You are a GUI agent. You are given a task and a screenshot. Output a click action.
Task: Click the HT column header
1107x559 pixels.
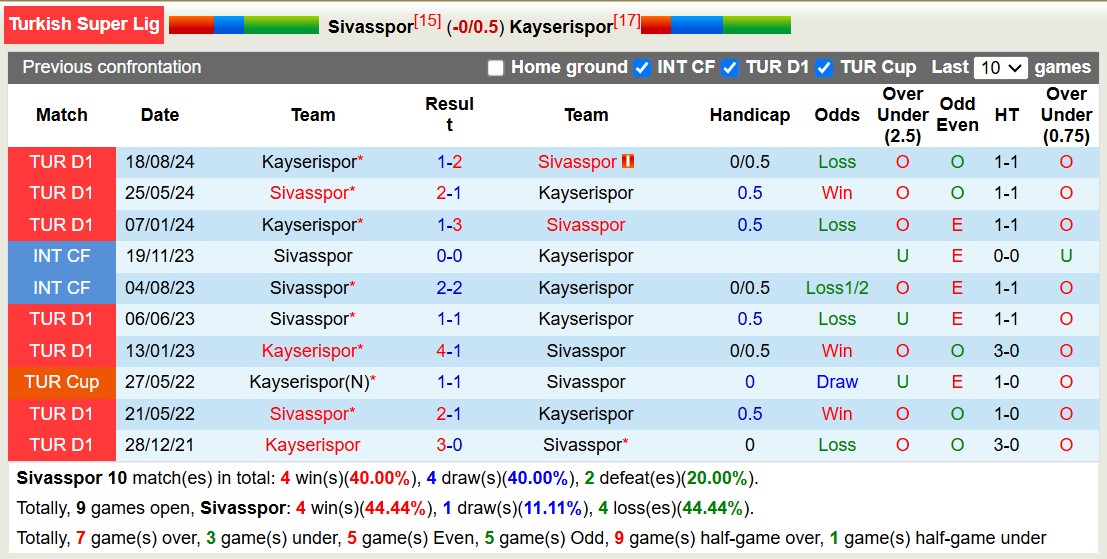(x=1006, y=115)
